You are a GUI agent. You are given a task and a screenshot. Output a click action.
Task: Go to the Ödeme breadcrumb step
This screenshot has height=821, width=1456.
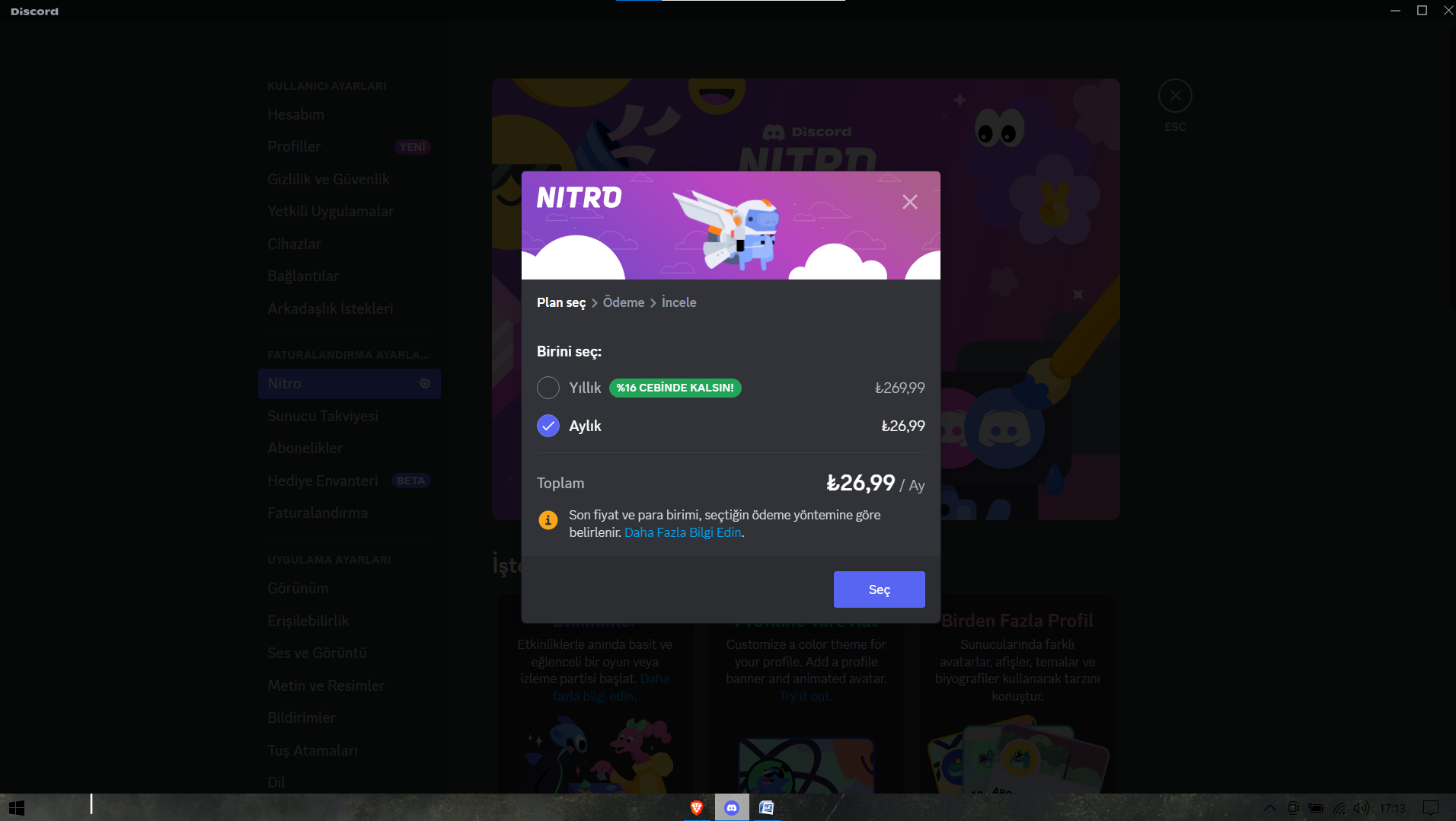pos(624,302)
